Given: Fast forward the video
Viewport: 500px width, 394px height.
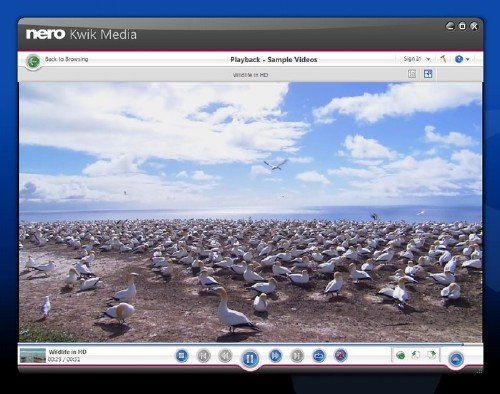Looking at the screenshot, I should (275, 356).
